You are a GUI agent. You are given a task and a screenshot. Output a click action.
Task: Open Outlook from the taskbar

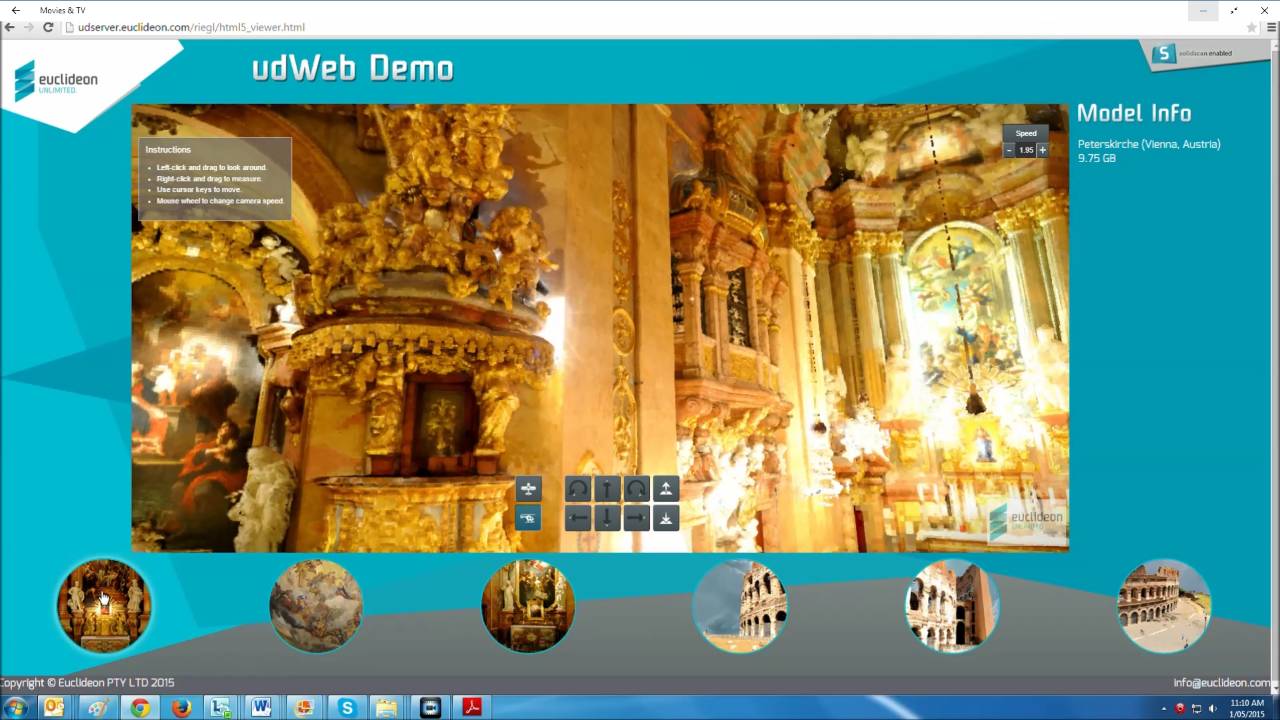(54, 708)
